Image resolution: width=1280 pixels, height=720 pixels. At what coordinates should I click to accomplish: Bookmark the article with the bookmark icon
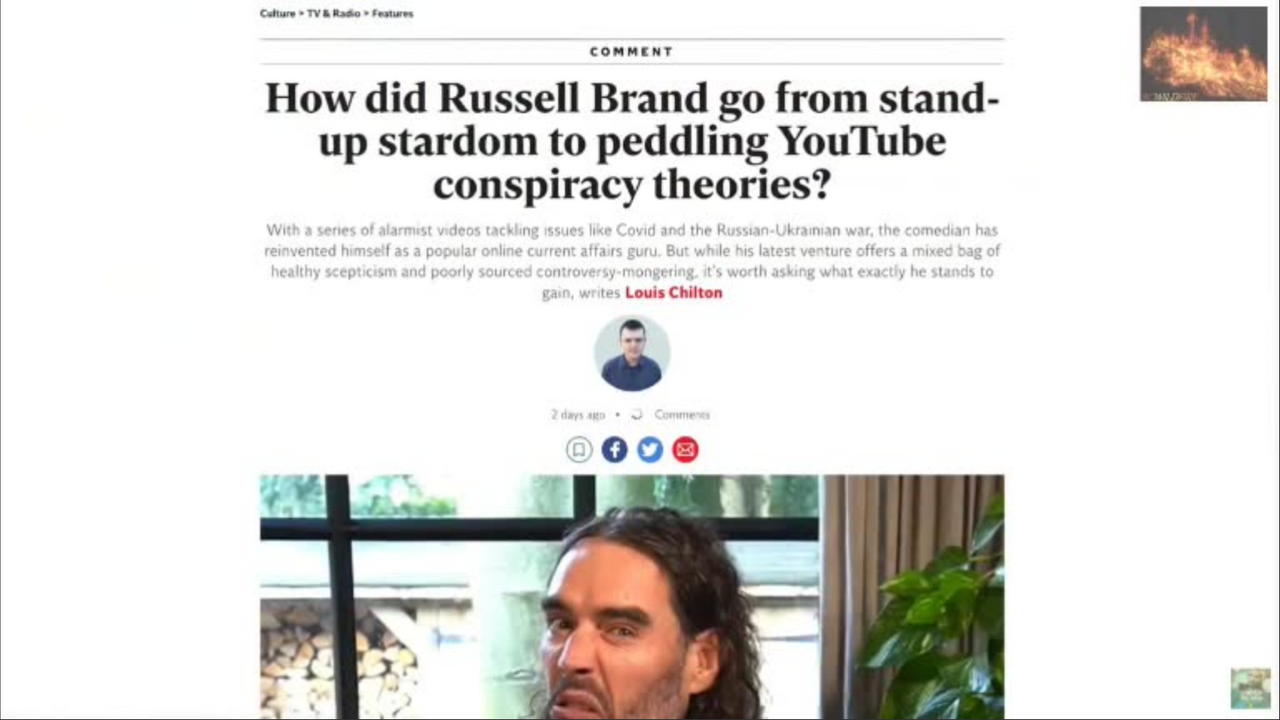tap(579, 450)
